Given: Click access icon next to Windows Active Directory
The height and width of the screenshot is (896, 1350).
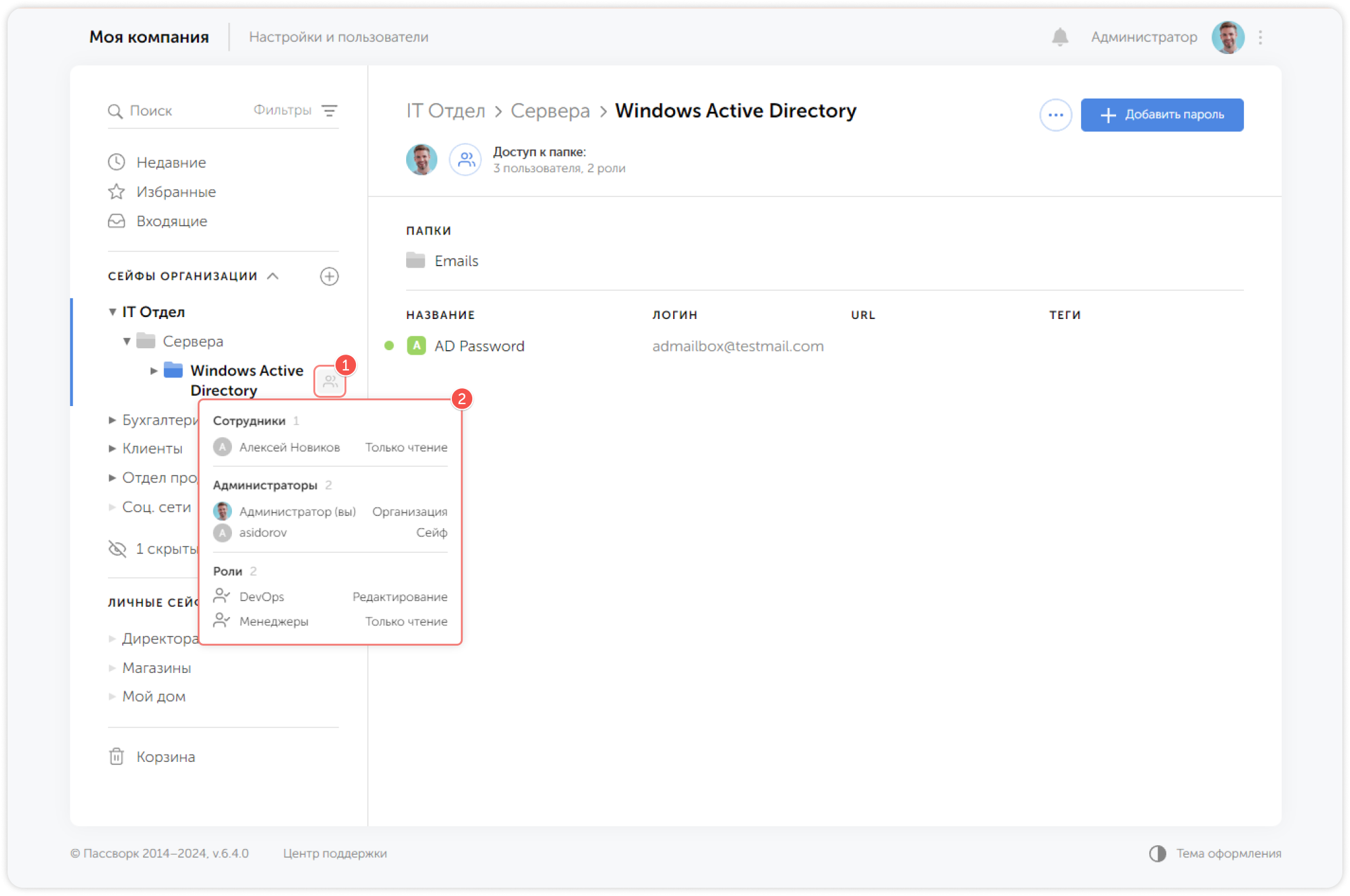Looking at the screenshot, I should [330, 382].
